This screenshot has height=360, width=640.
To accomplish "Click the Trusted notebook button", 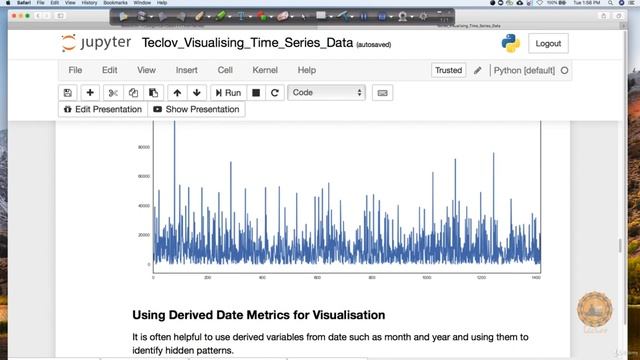I will pos(448,70).
